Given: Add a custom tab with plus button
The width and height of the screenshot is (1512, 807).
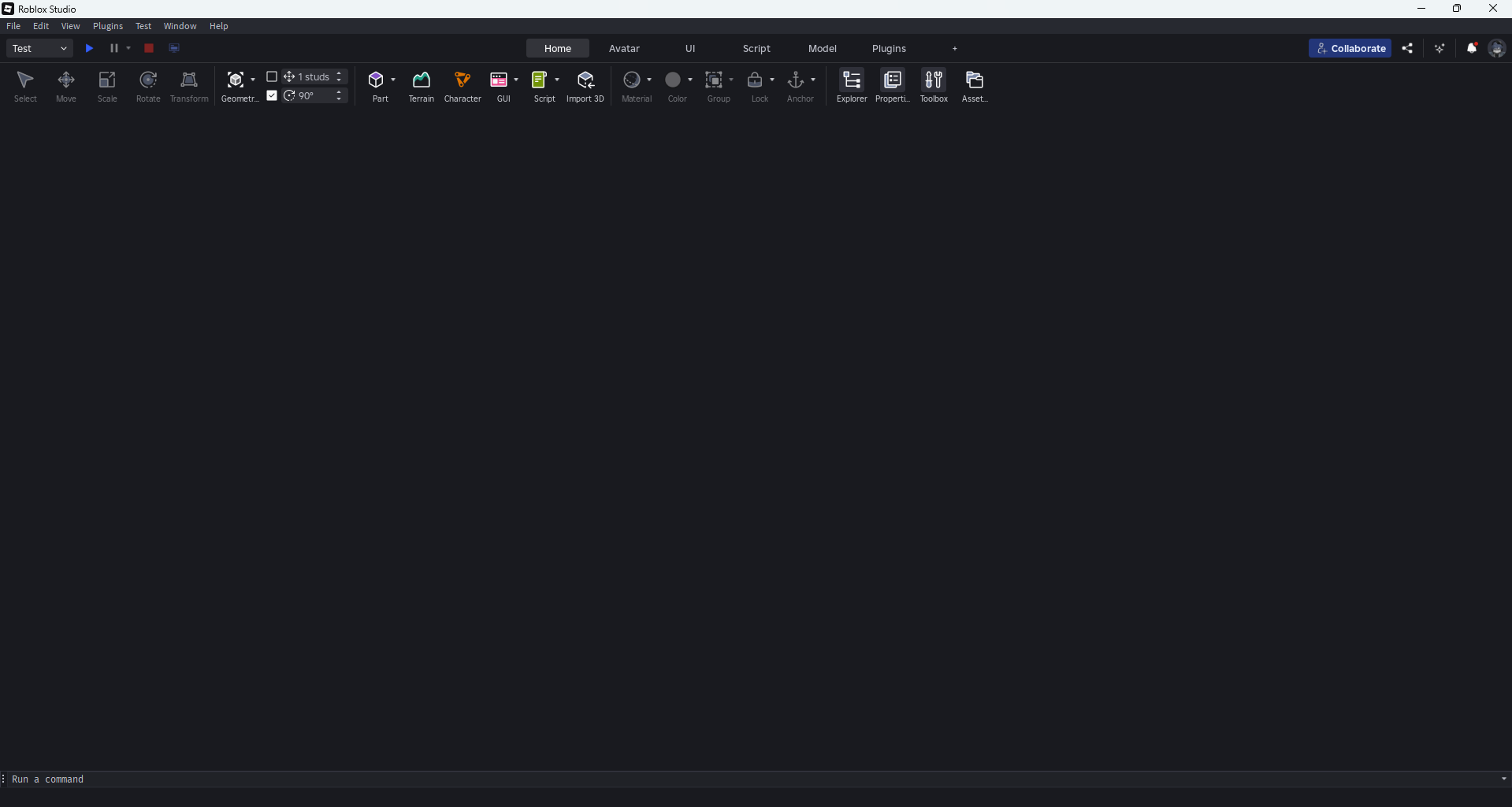Looking at the screenshot, I should pyautogui.click(x=955, y=48).
